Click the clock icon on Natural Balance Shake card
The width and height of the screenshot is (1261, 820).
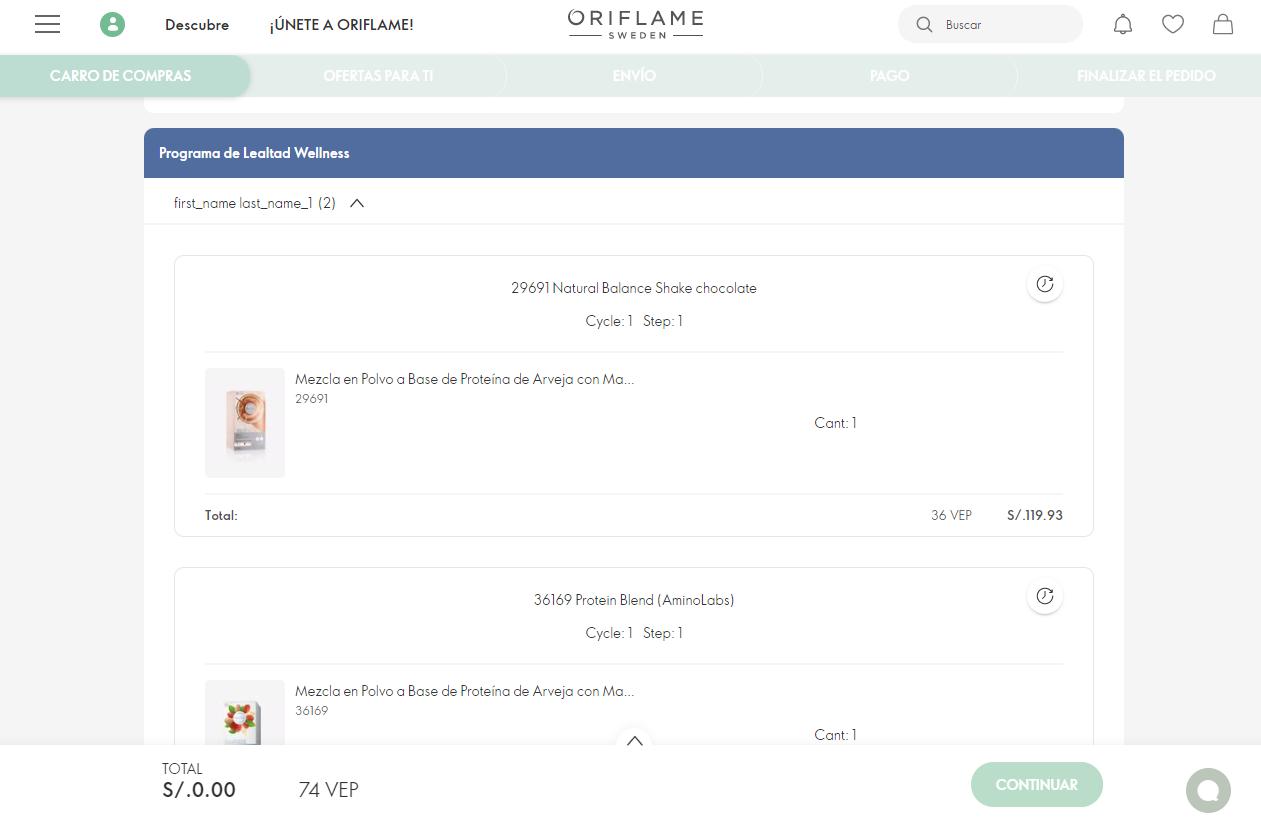point(1045,284)
